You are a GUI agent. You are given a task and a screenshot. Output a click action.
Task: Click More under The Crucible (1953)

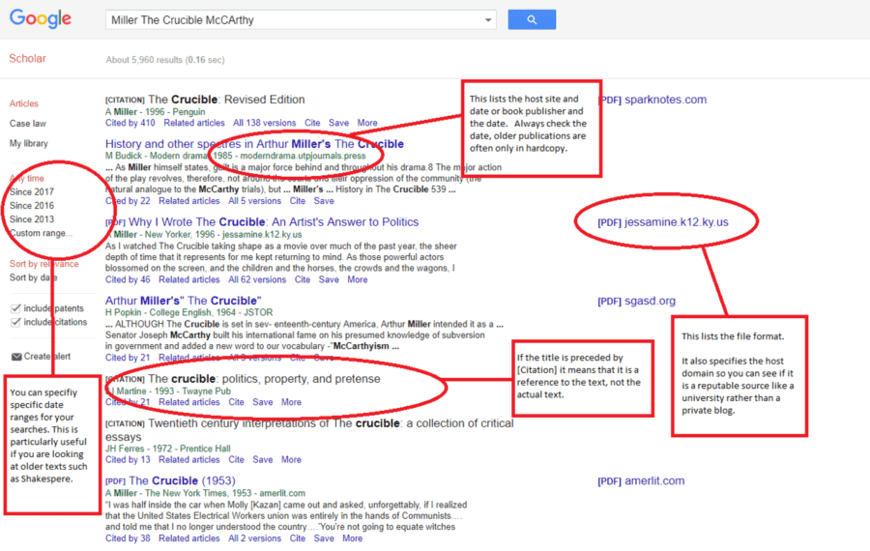point(352,538)
